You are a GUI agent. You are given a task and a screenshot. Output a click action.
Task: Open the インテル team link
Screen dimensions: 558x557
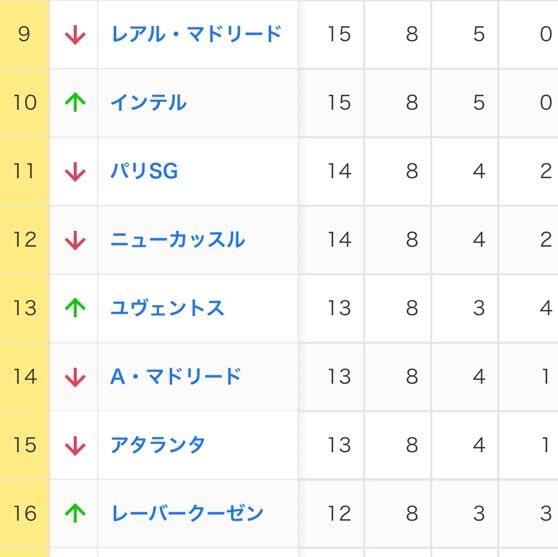[149, 103]
